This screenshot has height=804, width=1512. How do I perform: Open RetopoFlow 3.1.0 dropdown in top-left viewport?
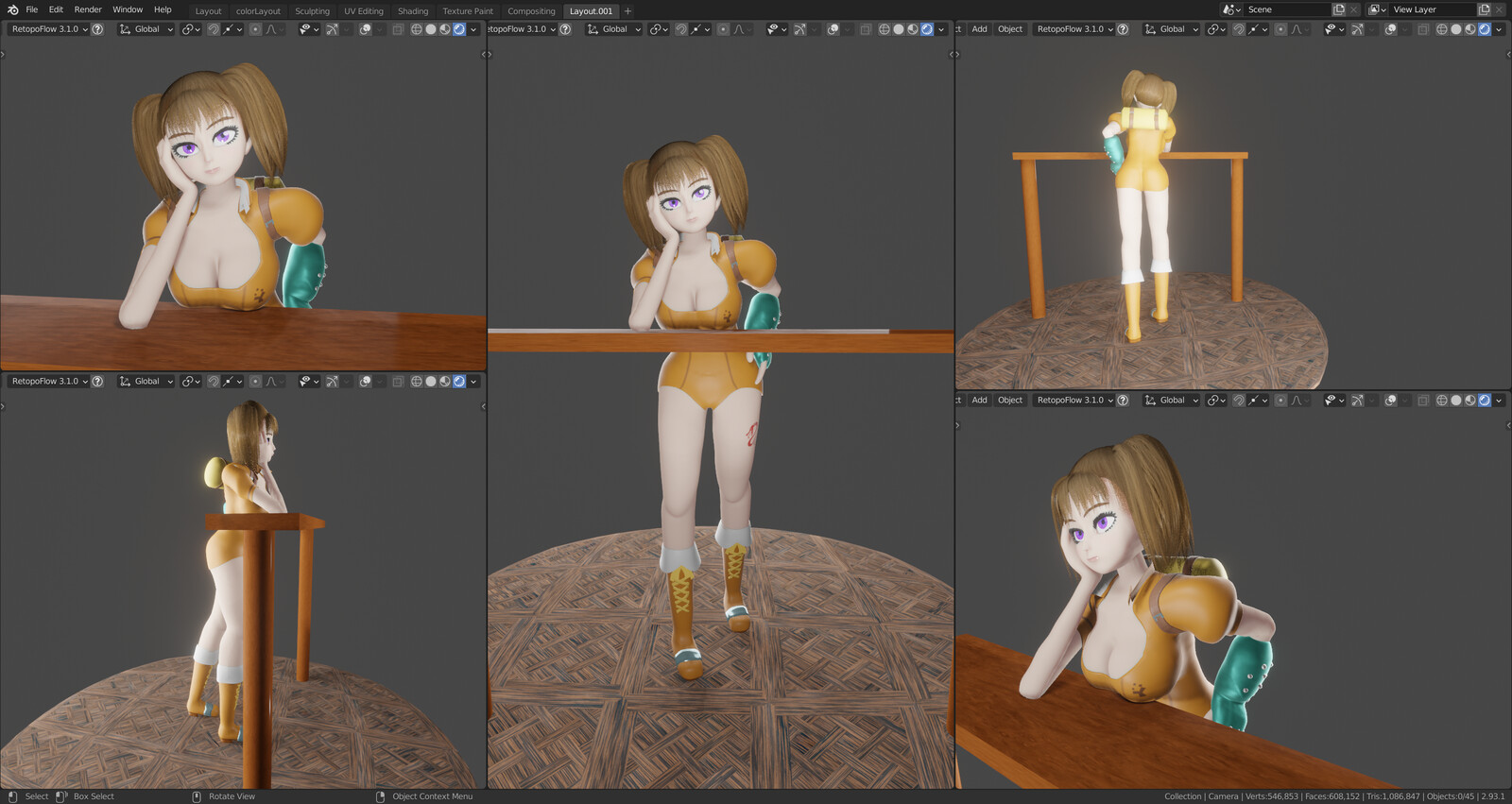click(x=49, y=29)
